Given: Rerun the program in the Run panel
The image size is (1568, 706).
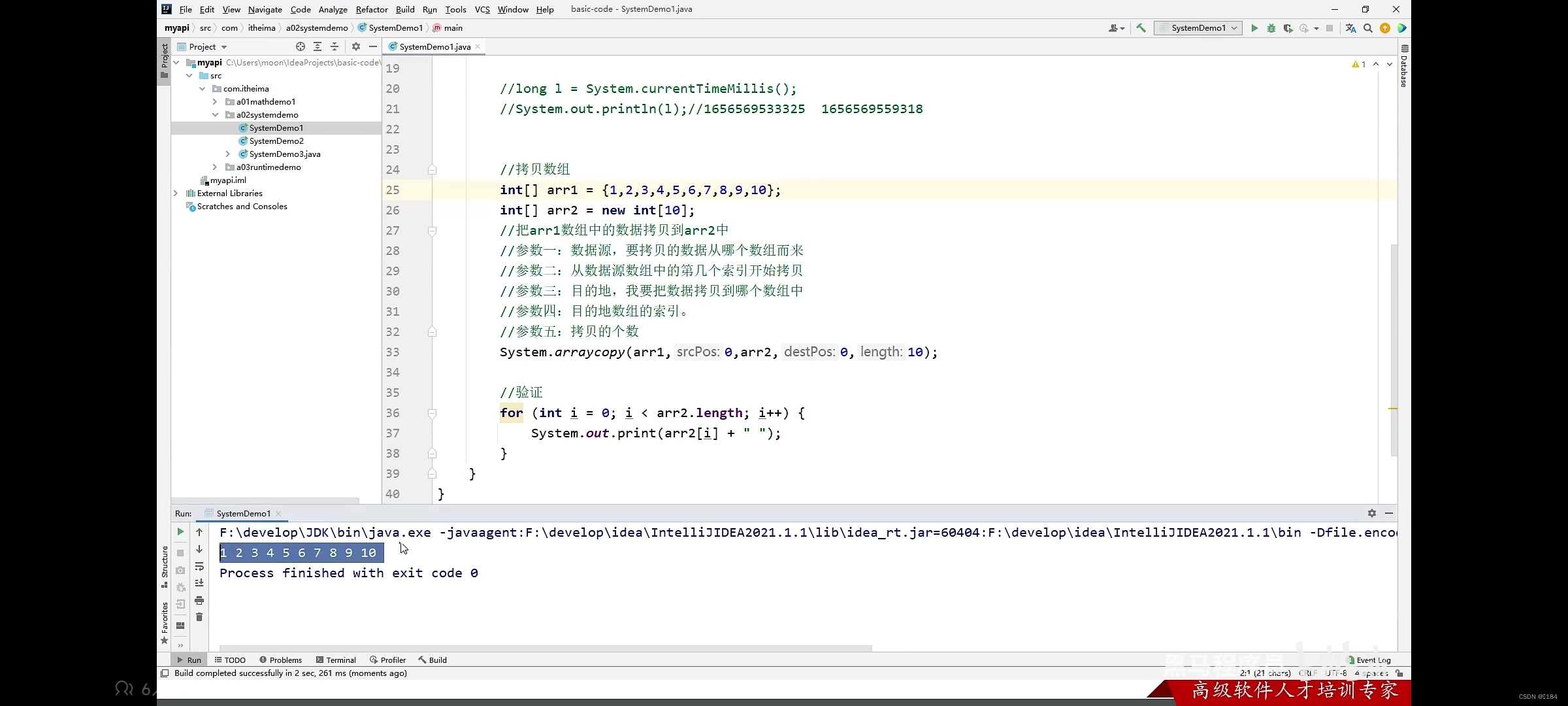Looking at the screenshot, I should point(180,533).
